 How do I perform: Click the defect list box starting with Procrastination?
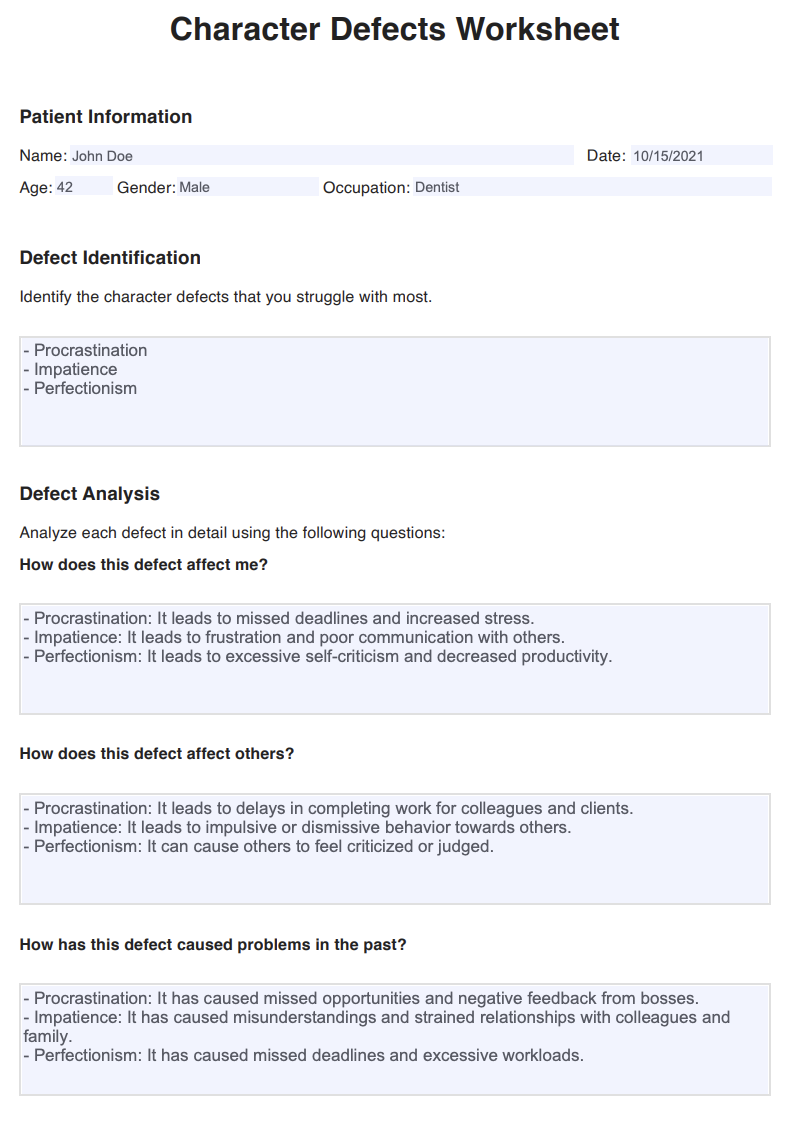coord(395,391)
